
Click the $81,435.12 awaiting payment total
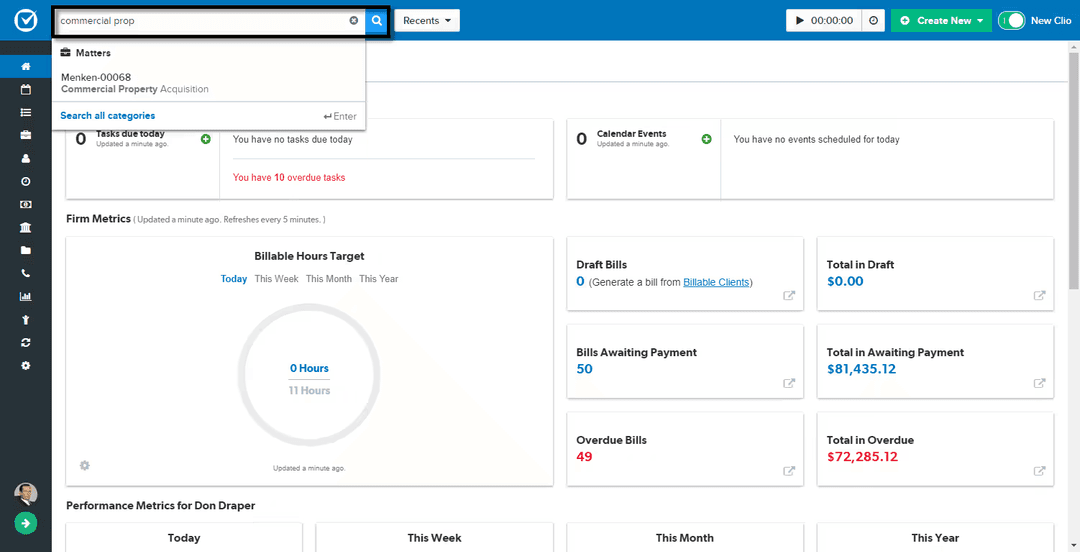(861, 369)
